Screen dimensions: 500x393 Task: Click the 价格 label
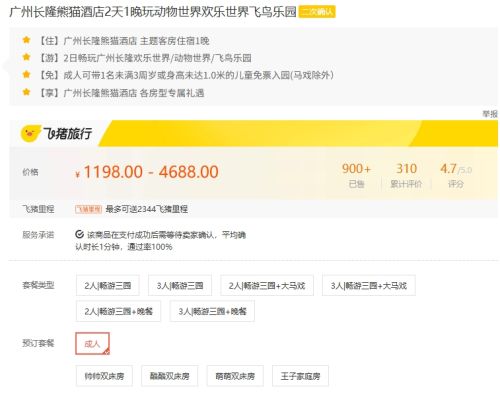pyautogui.click(x=30, y=172)
